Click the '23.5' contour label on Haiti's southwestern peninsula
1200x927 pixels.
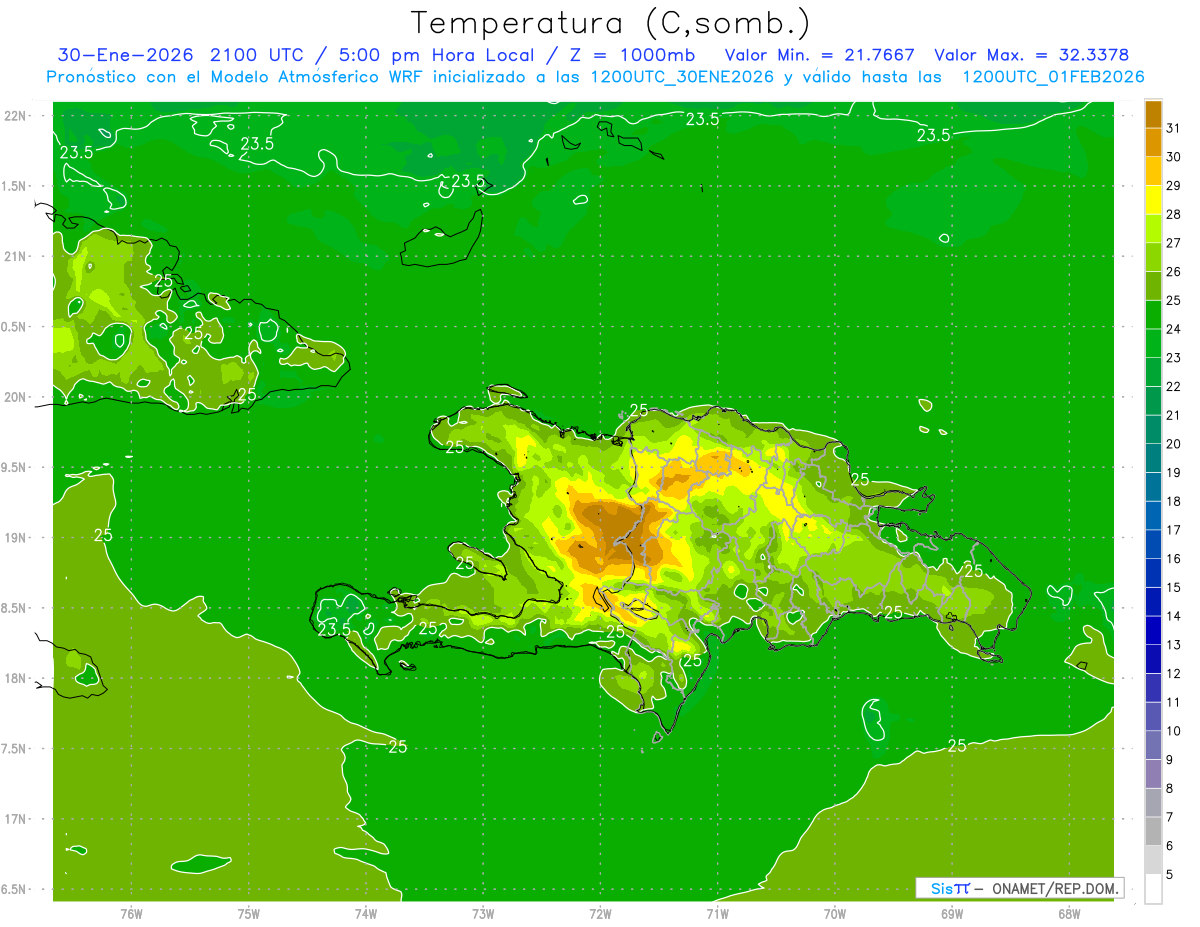pos(335,629)
